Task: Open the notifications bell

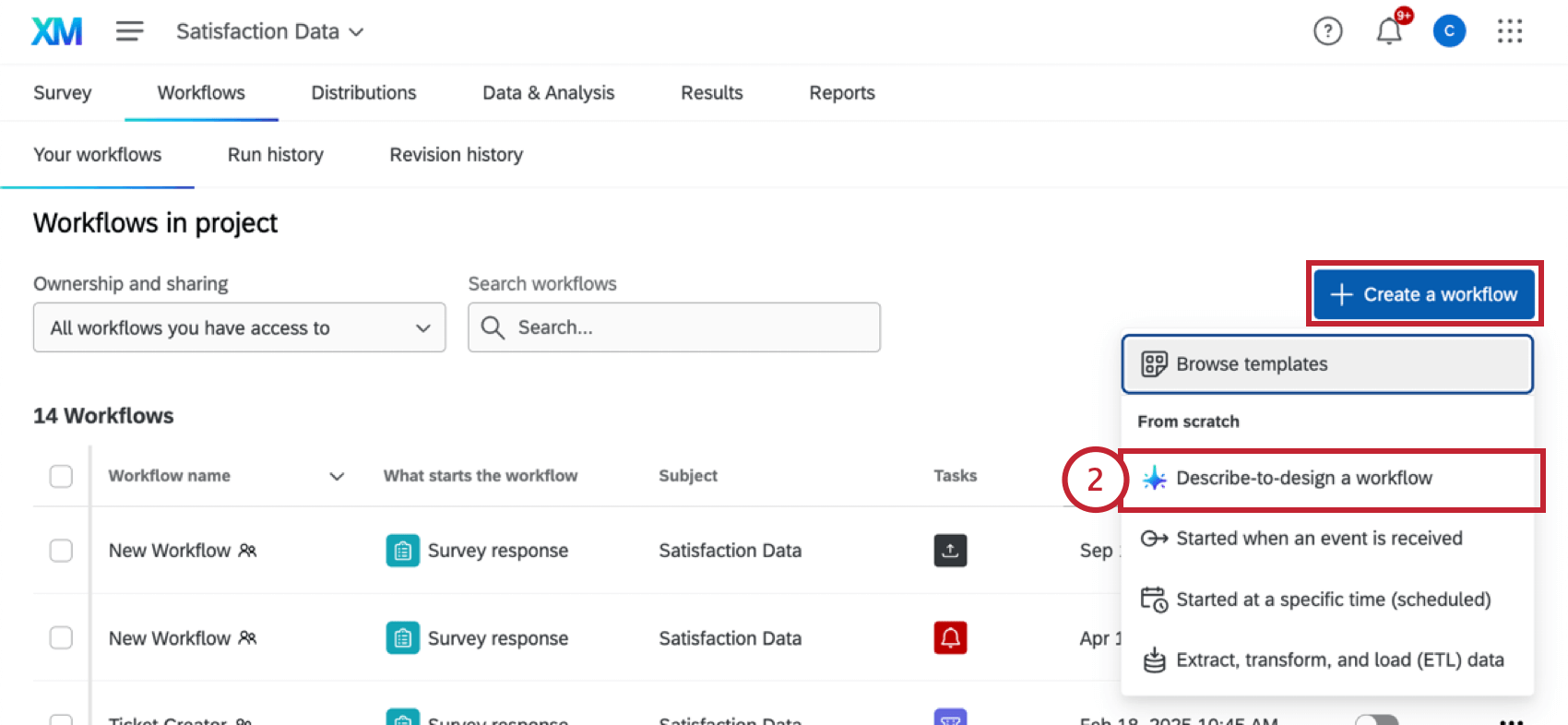Action: click(1389, 31)
